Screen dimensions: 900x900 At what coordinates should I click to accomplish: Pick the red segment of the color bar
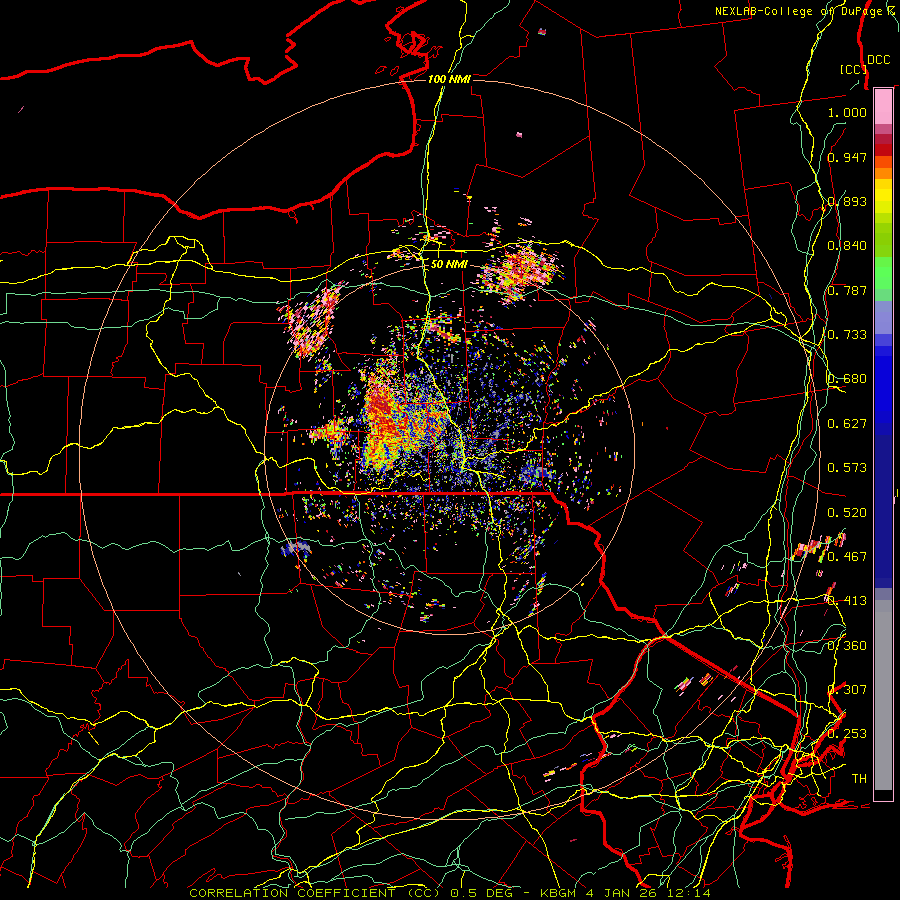pyautogui.click(x=883, y=150)
